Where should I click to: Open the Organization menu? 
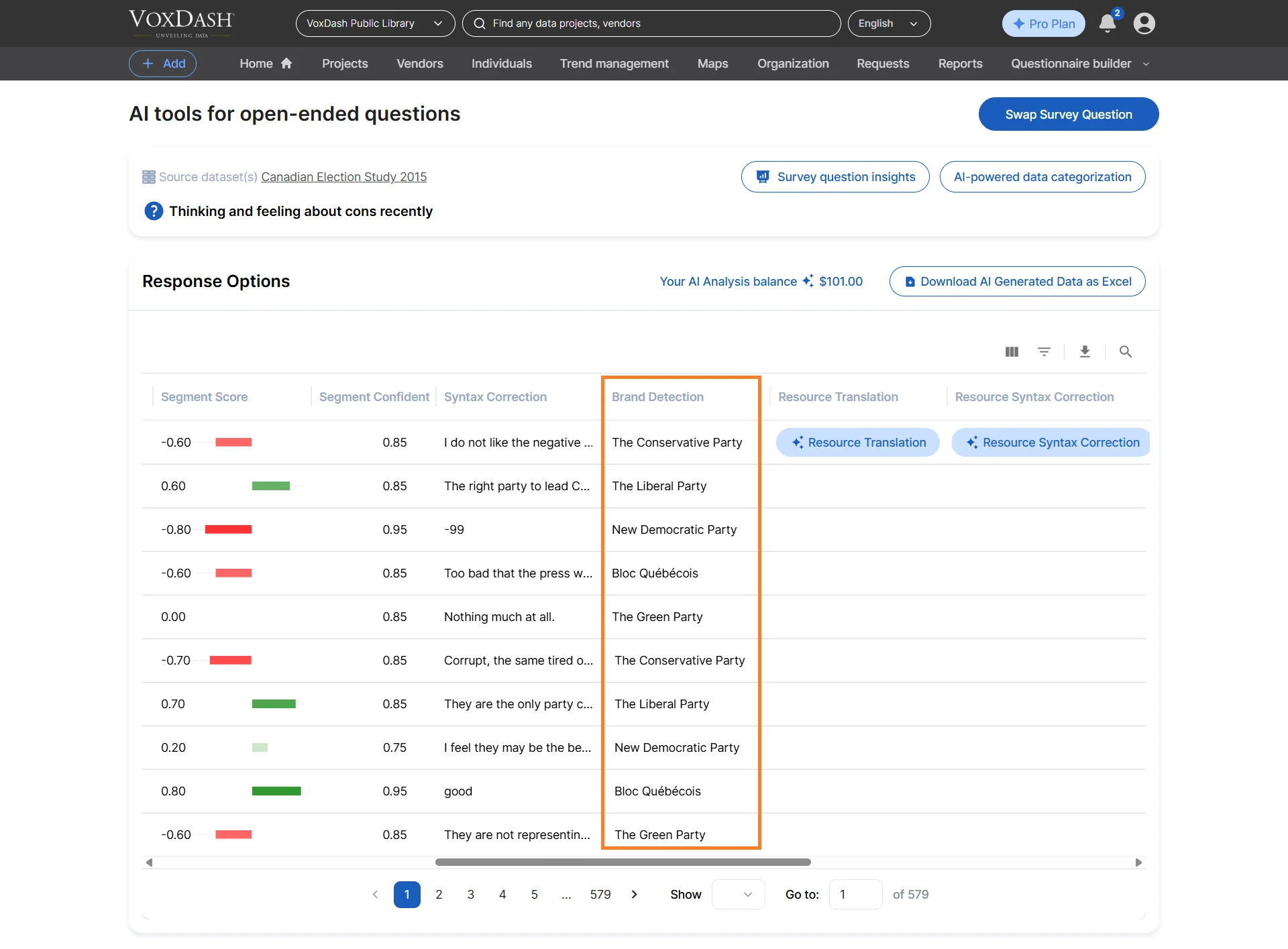[x=793, y=64]
